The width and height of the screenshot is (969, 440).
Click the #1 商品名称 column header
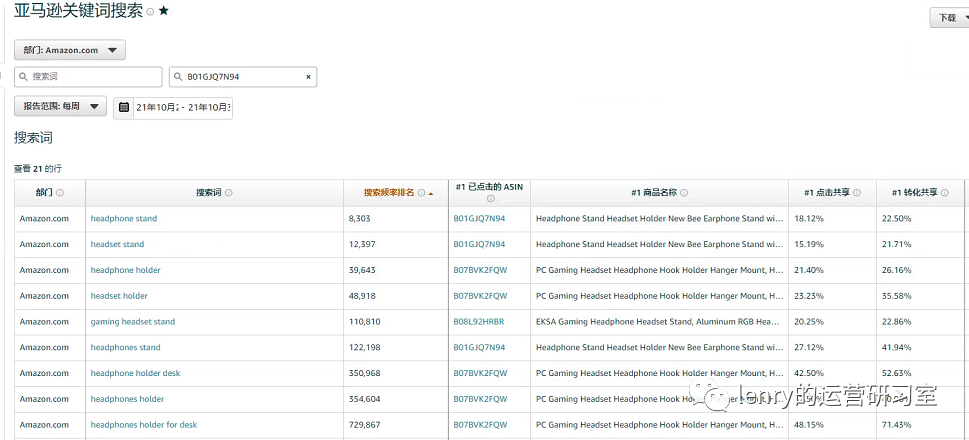point(659,193)
